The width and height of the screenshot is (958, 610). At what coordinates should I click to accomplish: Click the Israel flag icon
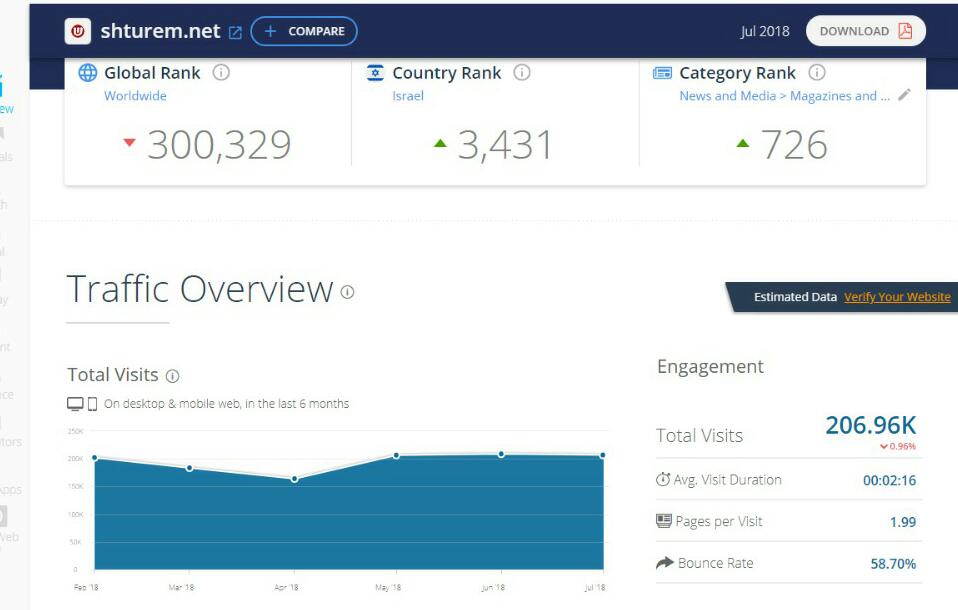coord(375,73)
